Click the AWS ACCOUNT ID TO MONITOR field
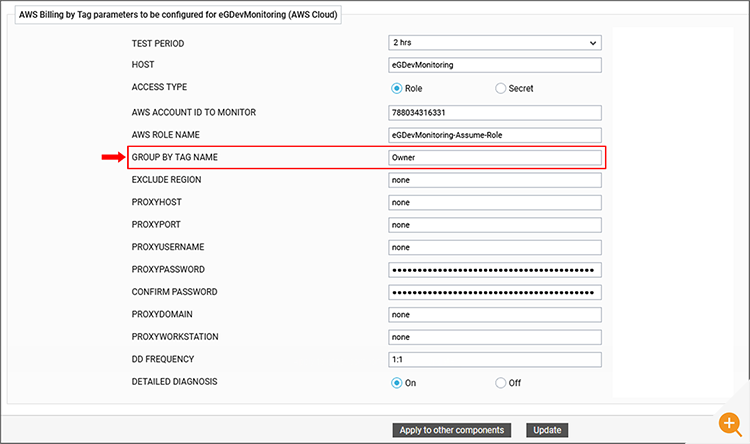The height and width of the screenshot is (444, 750). click(495, 112)
